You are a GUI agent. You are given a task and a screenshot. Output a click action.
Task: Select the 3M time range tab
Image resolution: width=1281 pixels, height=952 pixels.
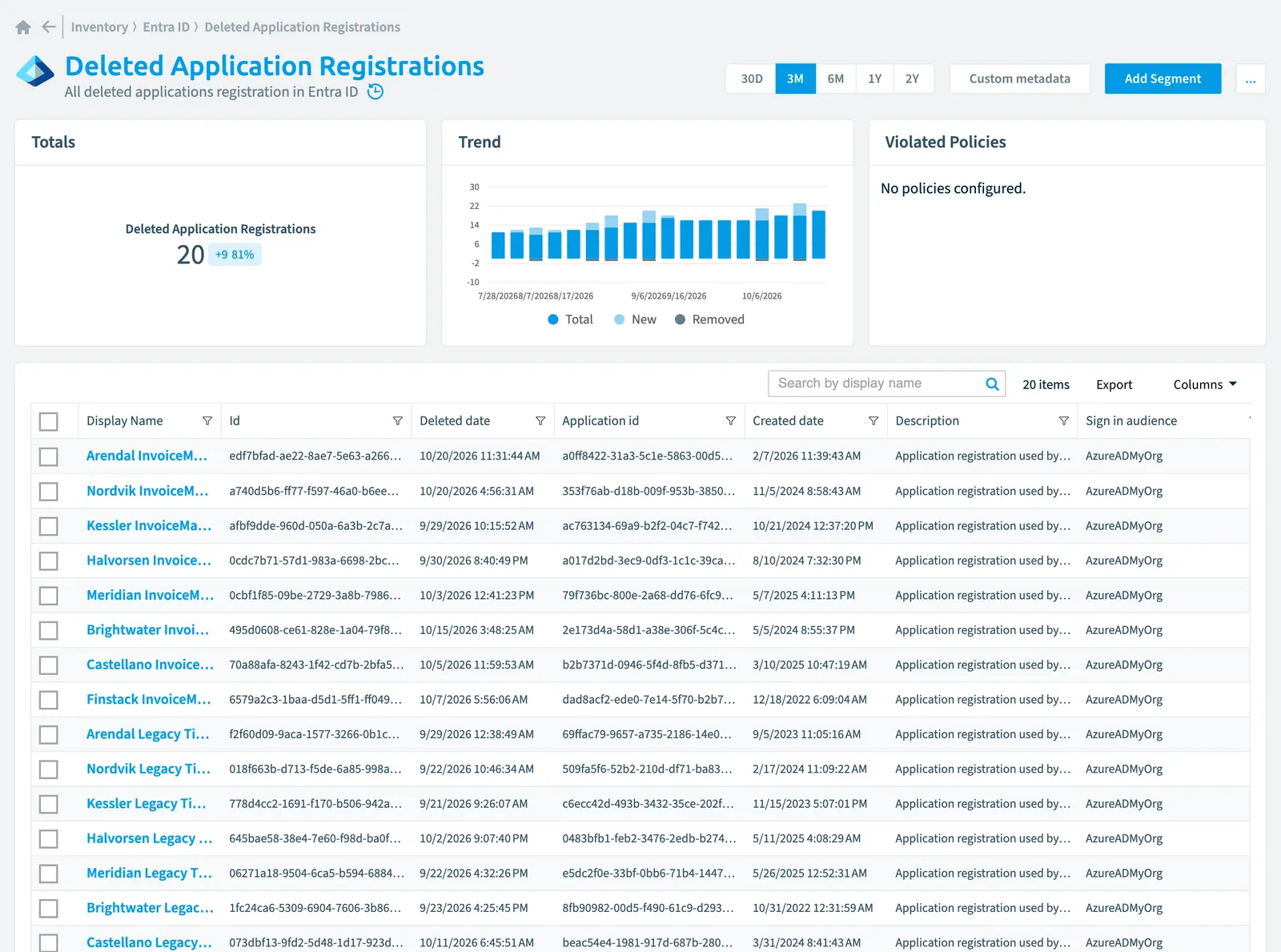(x=795, y=78)
